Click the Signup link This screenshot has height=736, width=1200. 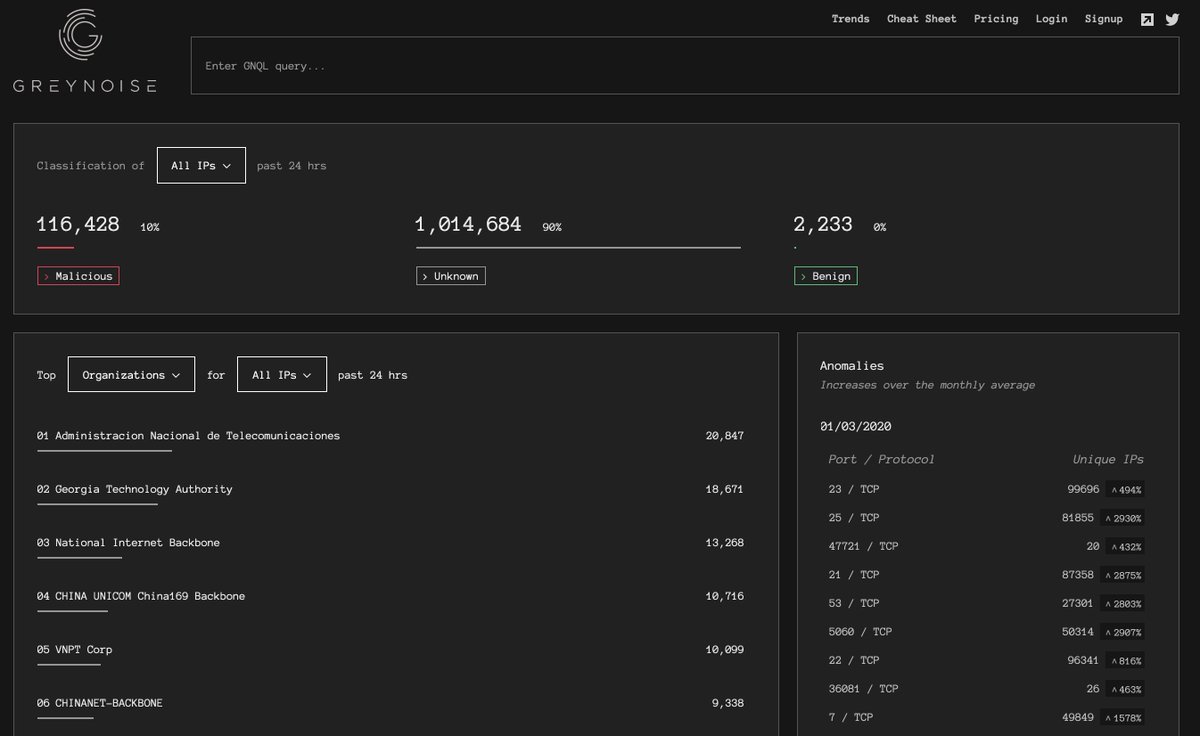coord(1103,19)
